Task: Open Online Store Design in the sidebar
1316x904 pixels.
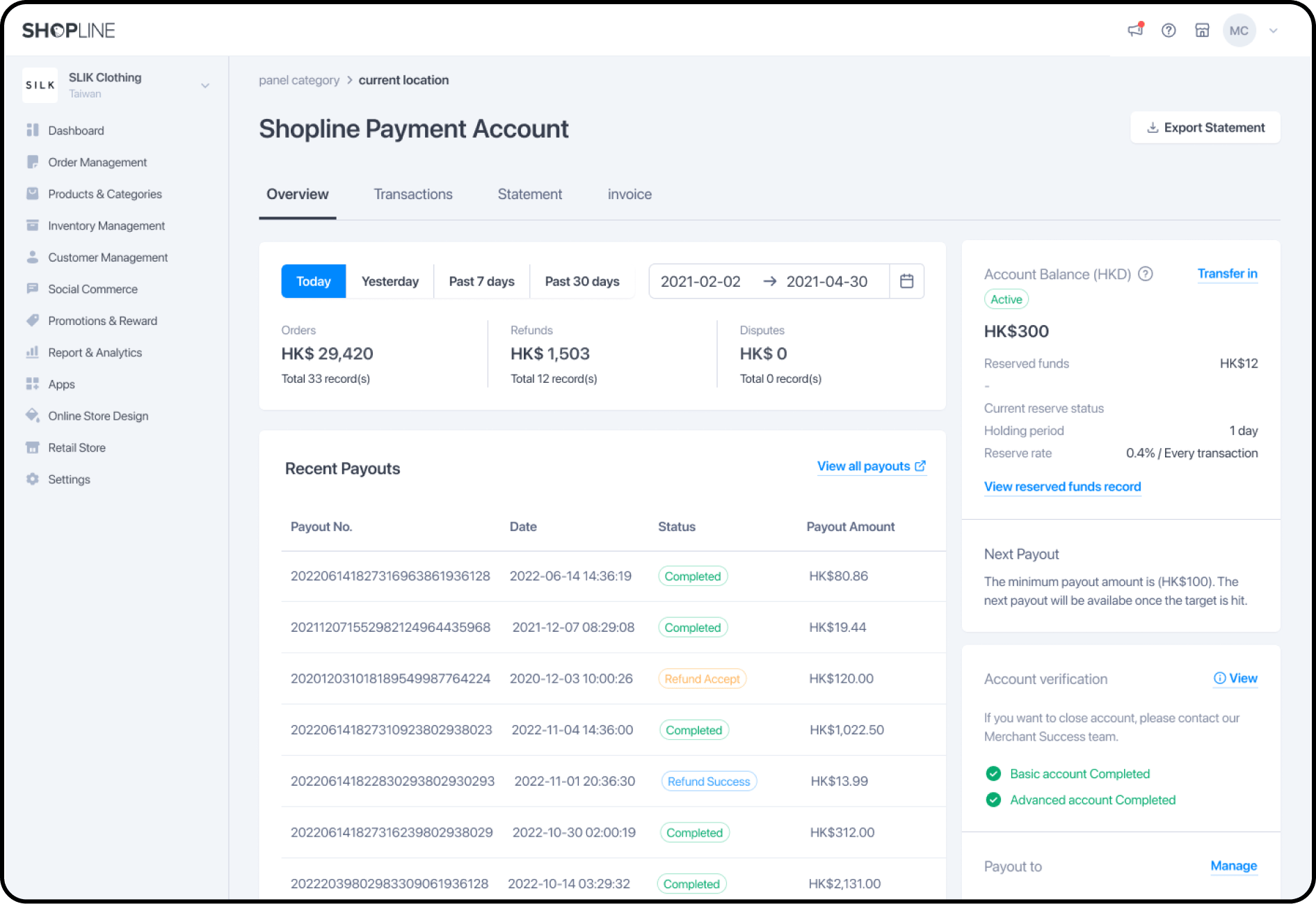Action: tap(98, 416)
